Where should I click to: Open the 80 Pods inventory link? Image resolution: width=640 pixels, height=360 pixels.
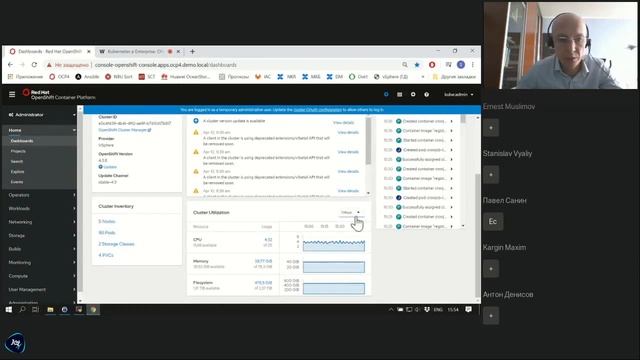[107, 233]
